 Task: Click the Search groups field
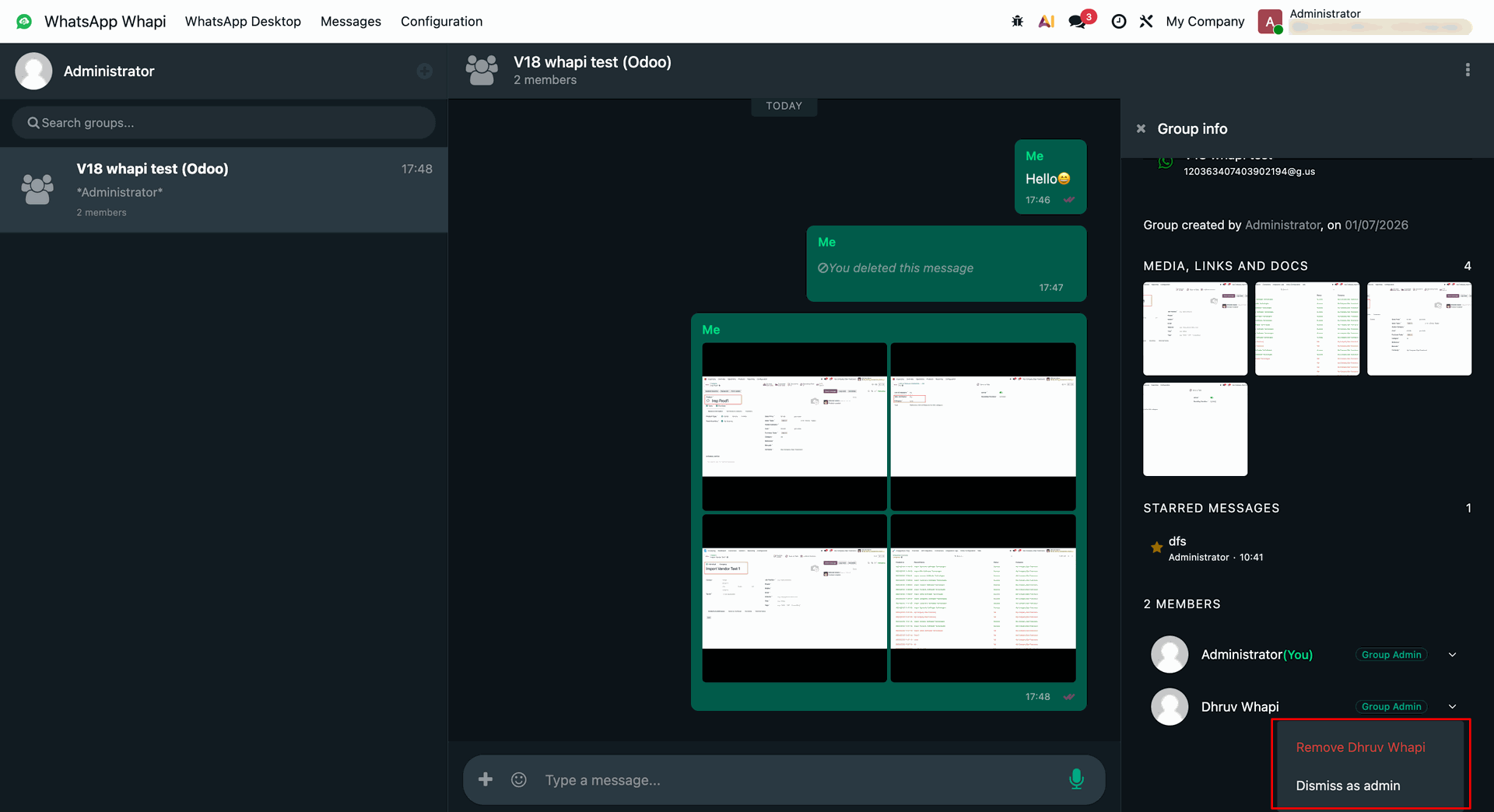pos(223,123)
